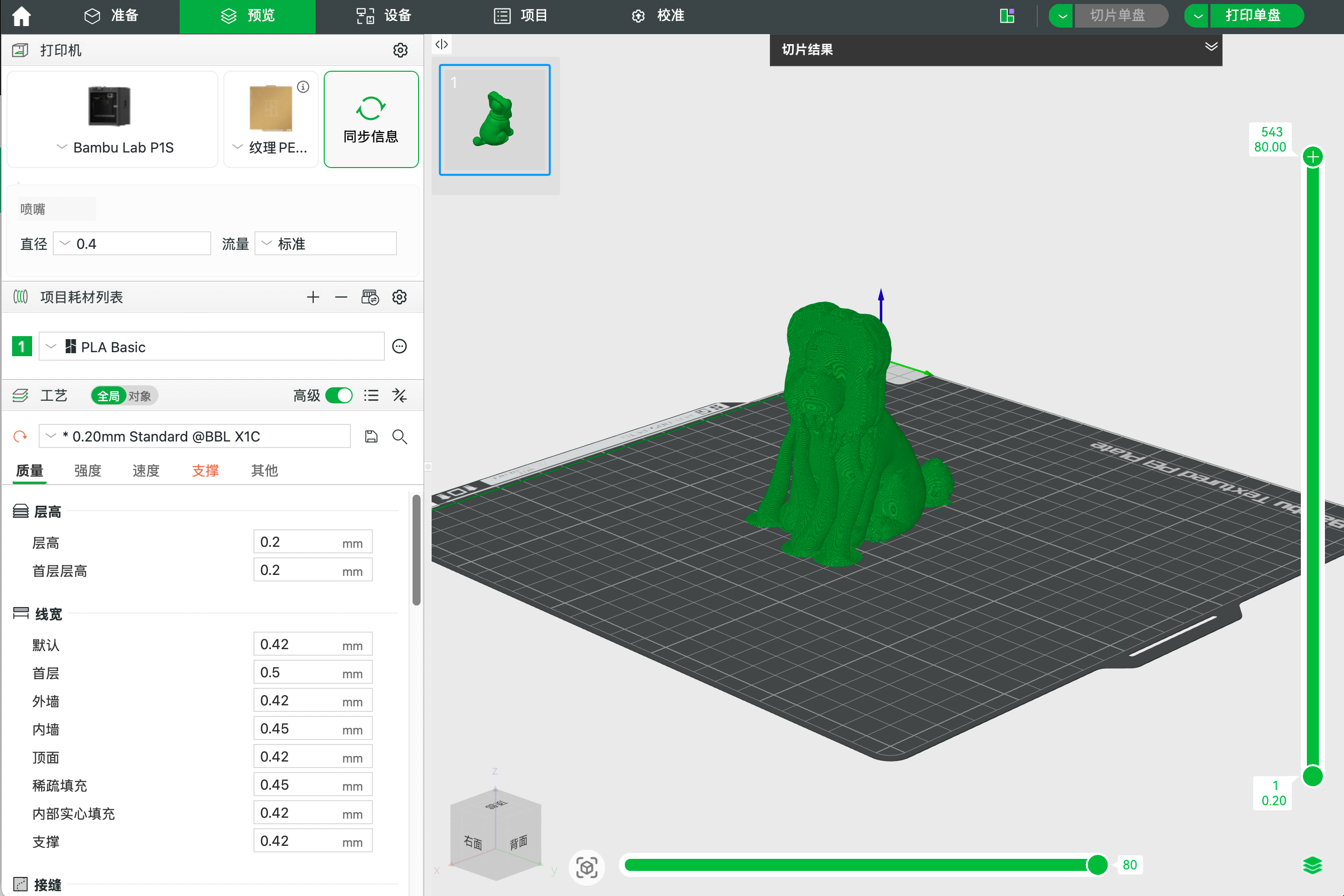1344x896 pixels.
Task: Switch process scope to Global
Action: (108, 395)
